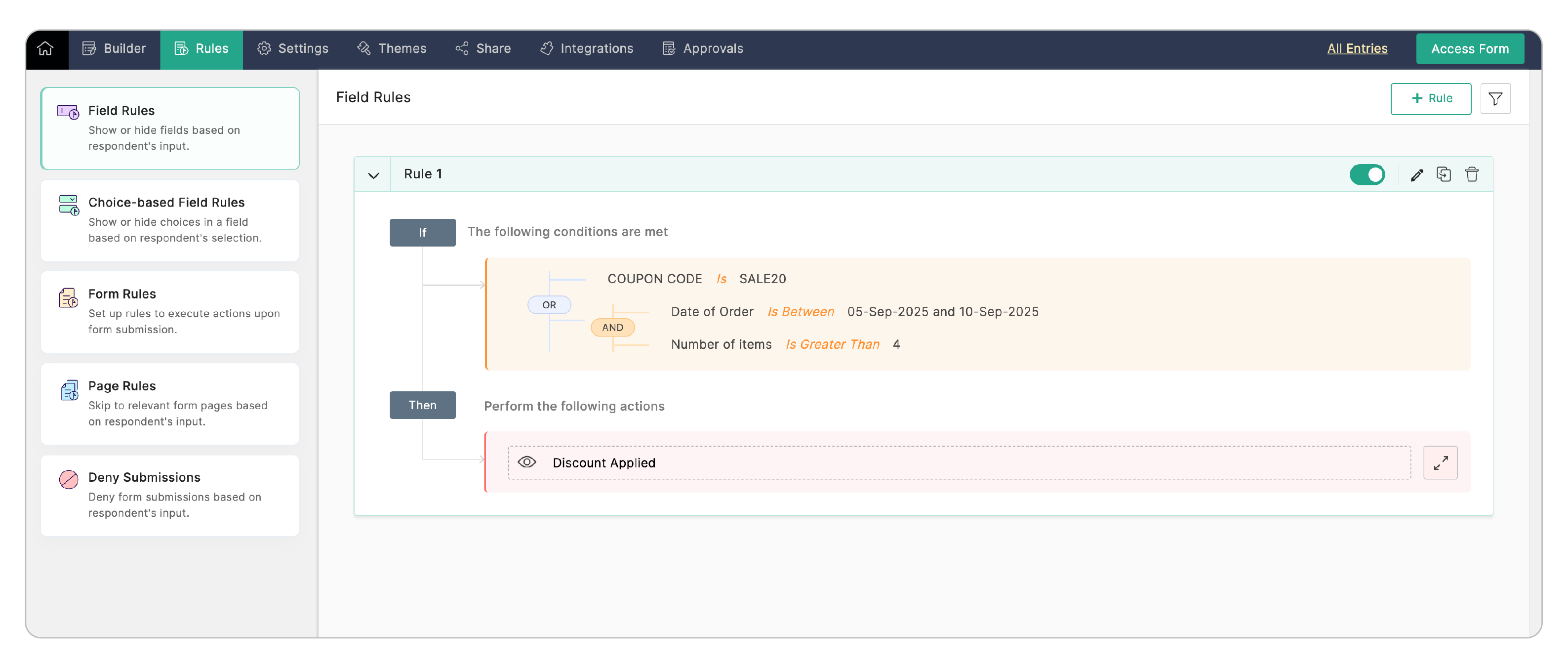The width and height of the screenshot is (1568, 668).
Task: Open the All Entries link
Action: [x=1357, y=49]
